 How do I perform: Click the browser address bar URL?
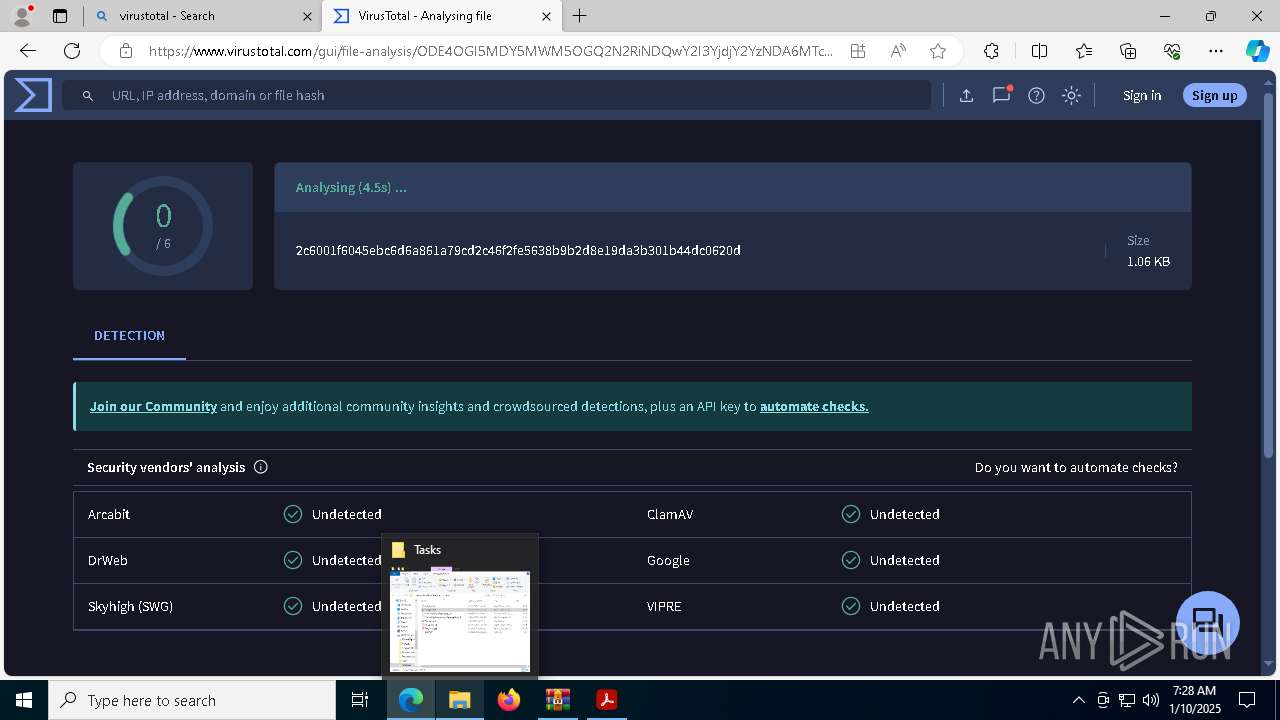(x=490, y=51)
